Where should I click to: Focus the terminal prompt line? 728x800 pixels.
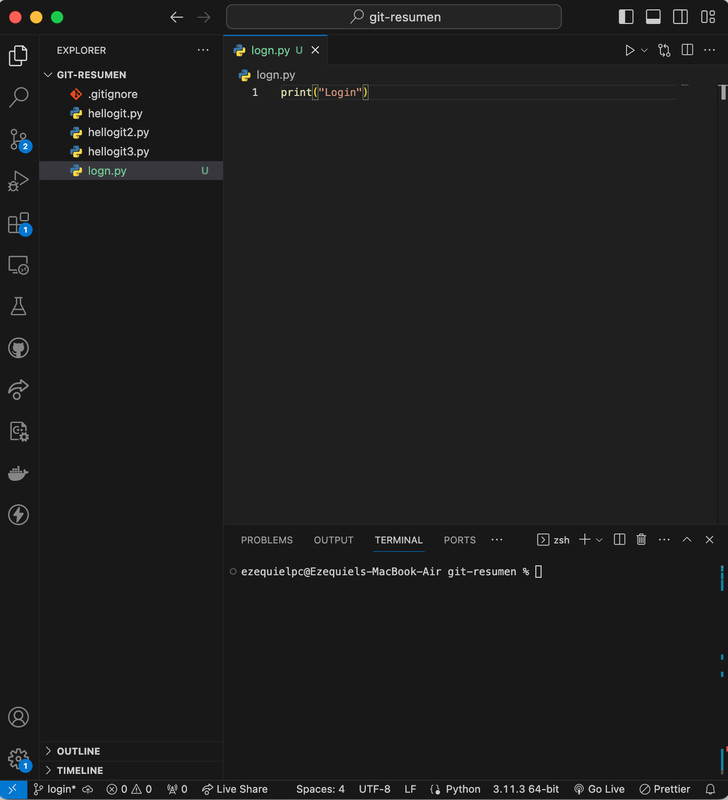(x=391, y=571)
